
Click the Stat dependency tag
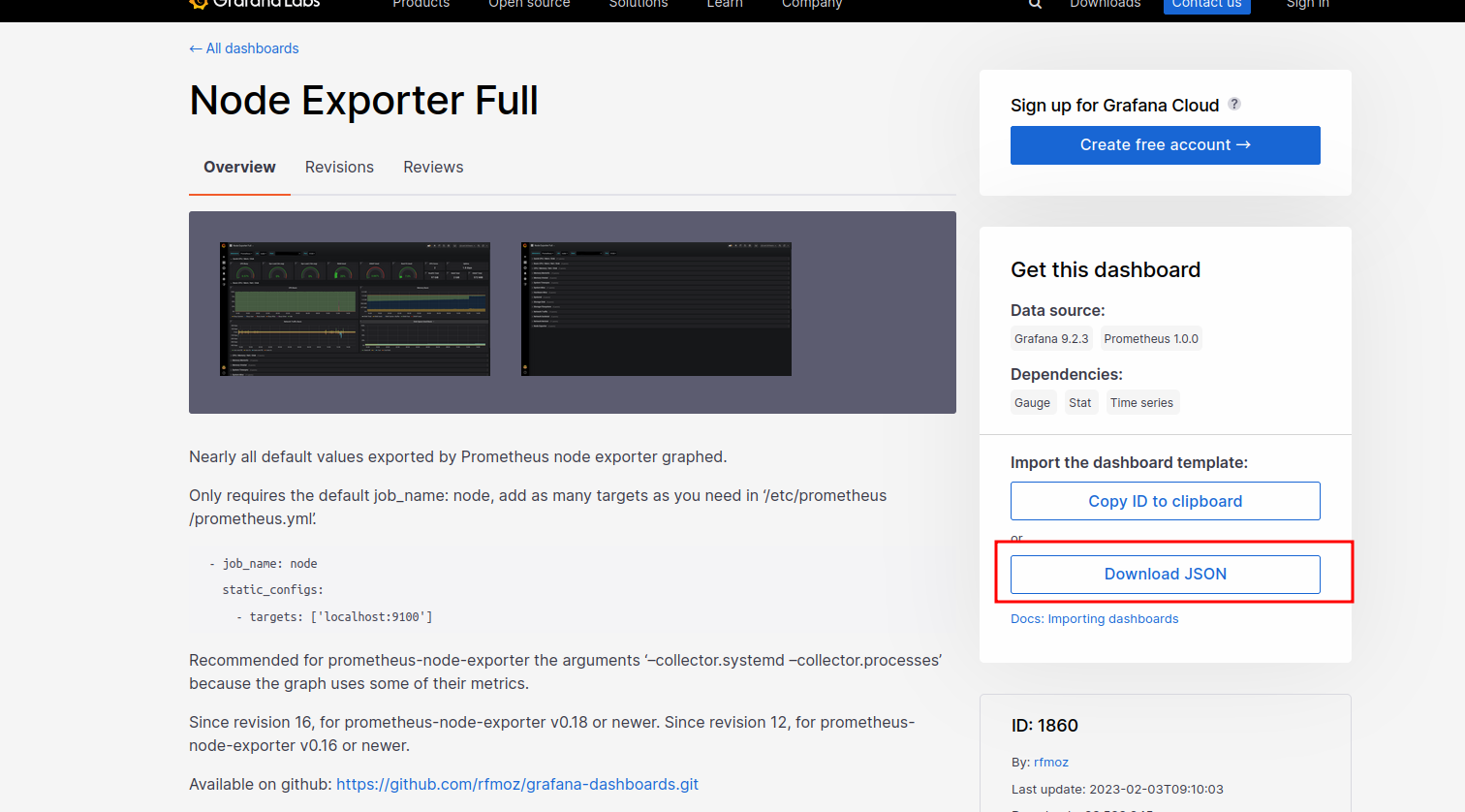click(1080, 403)
